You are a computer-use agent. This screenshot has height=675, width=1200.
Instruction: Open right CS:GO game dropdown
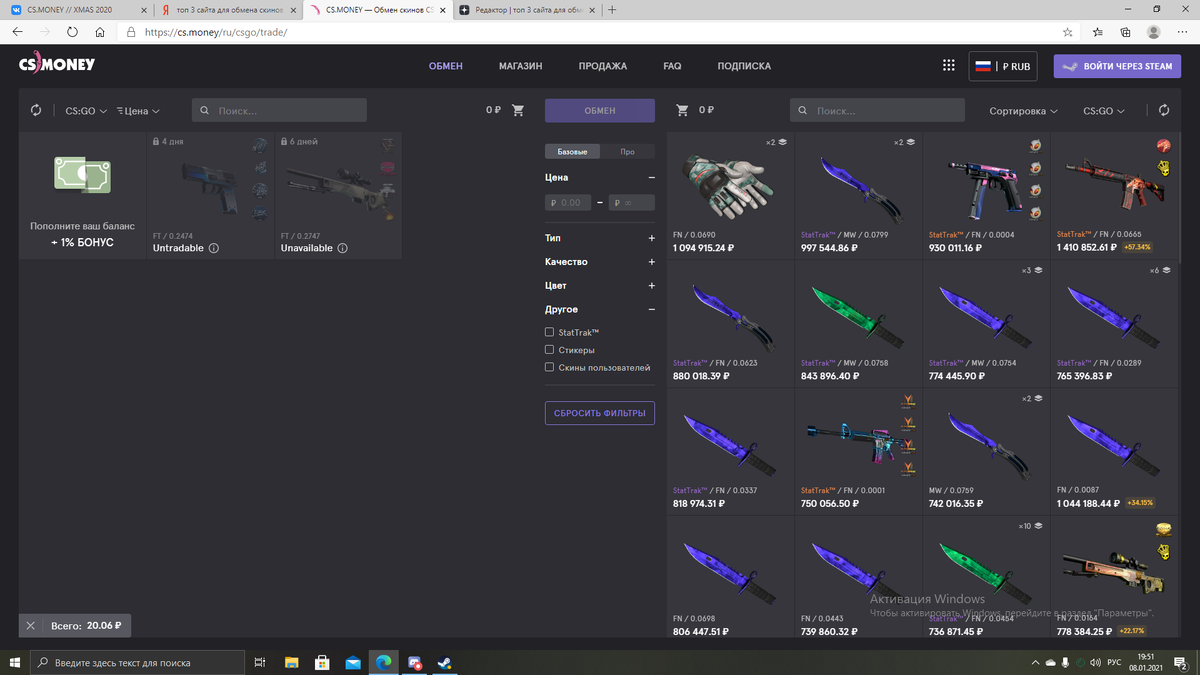(x=1104, y=111)
